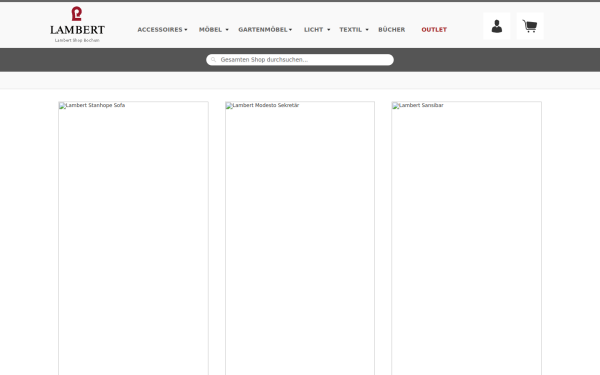The width and height of the screenshot is (600, 375).
Task: Open the shopping cart icon
Action: pos(530,26)
